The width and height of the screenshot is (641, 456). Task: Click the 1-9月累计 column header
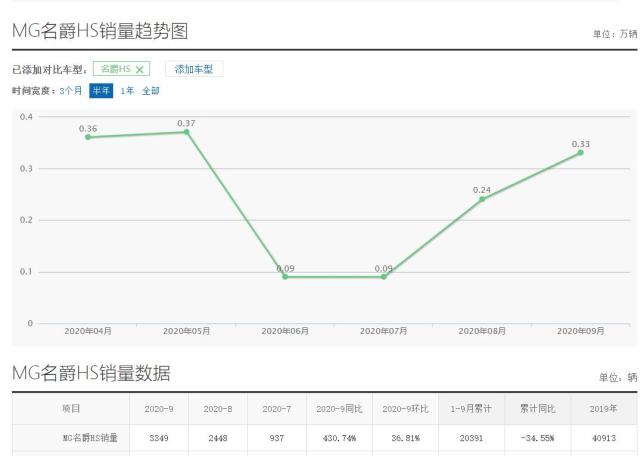471,409
